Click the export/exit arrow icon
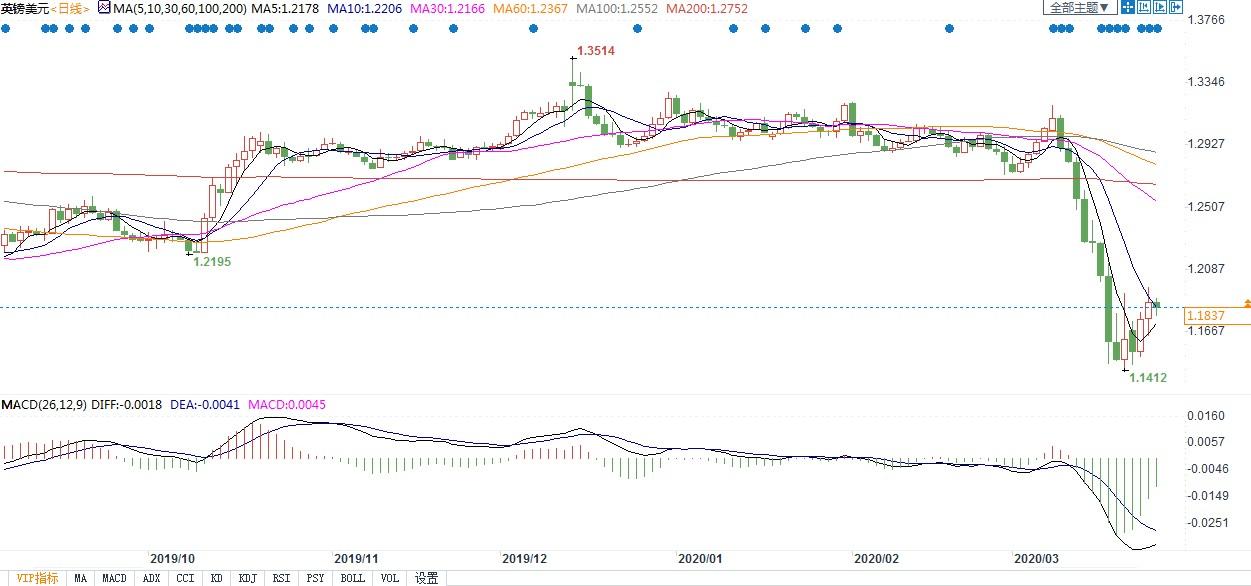Viewport: 1251px width, 586px height. (x=1176, y=7)
